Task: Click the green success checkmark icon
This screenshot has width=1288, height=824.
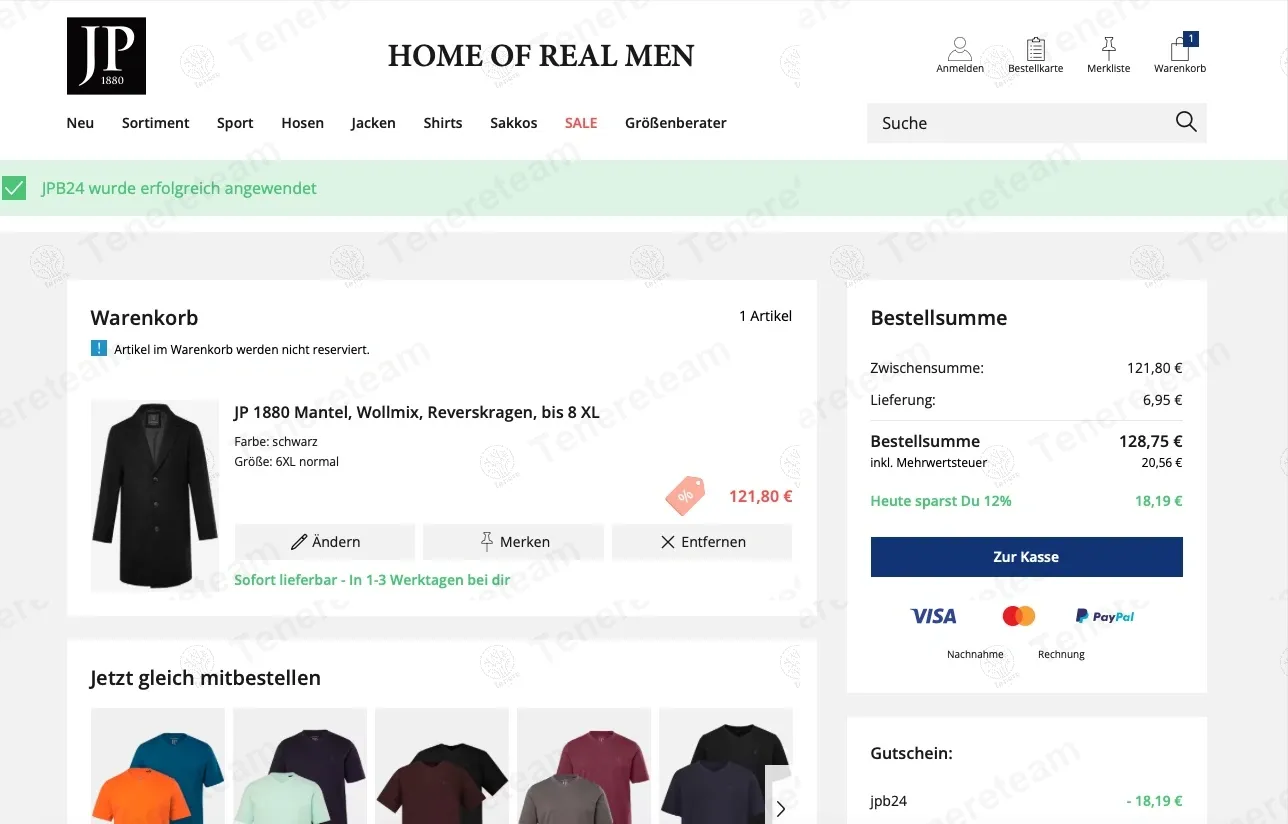Action: [x=14, y=188]
